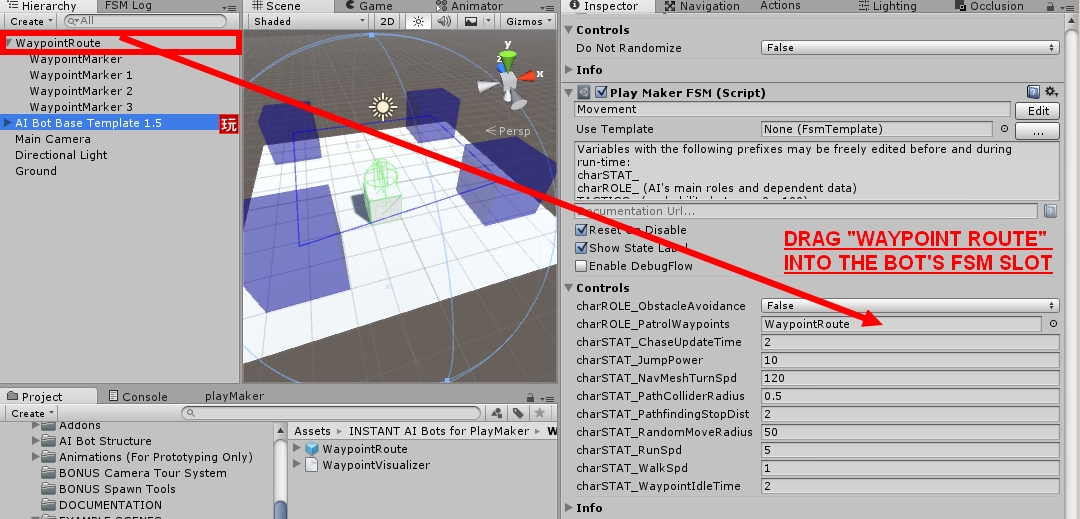Viewport: 1080px width, 519px height.
Task: Open Project panel options menu
Action: (x=547, y=398)
